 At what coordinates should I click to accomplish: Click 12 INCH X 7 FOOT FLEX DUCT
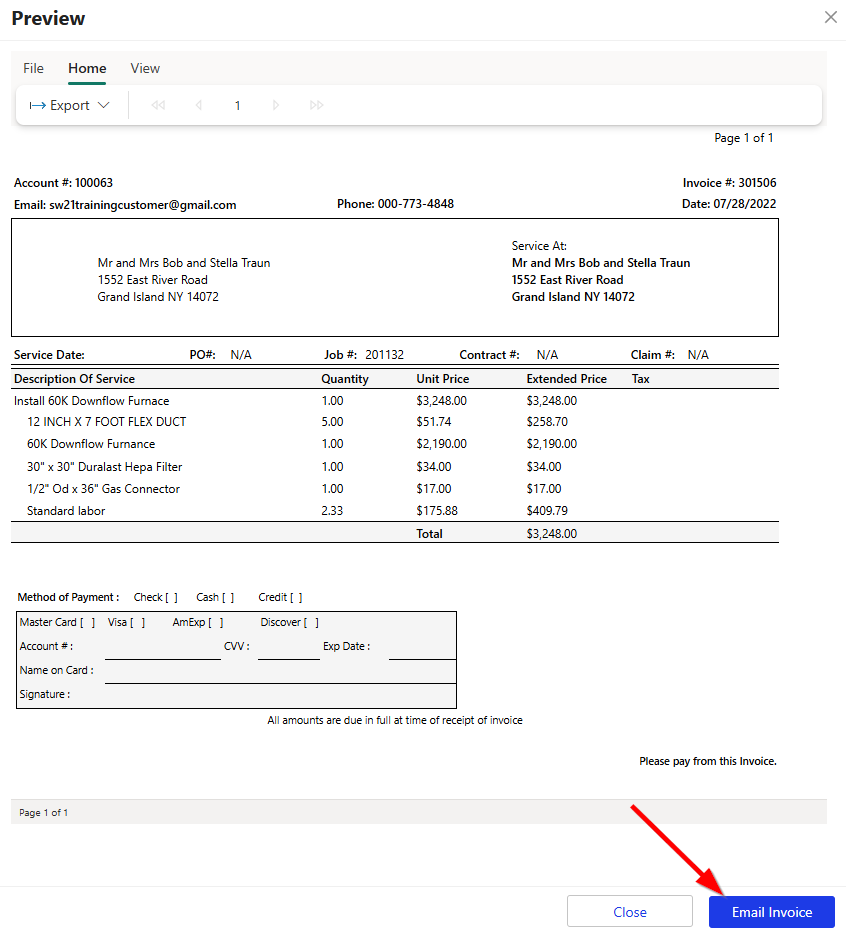tap(107, 422)
